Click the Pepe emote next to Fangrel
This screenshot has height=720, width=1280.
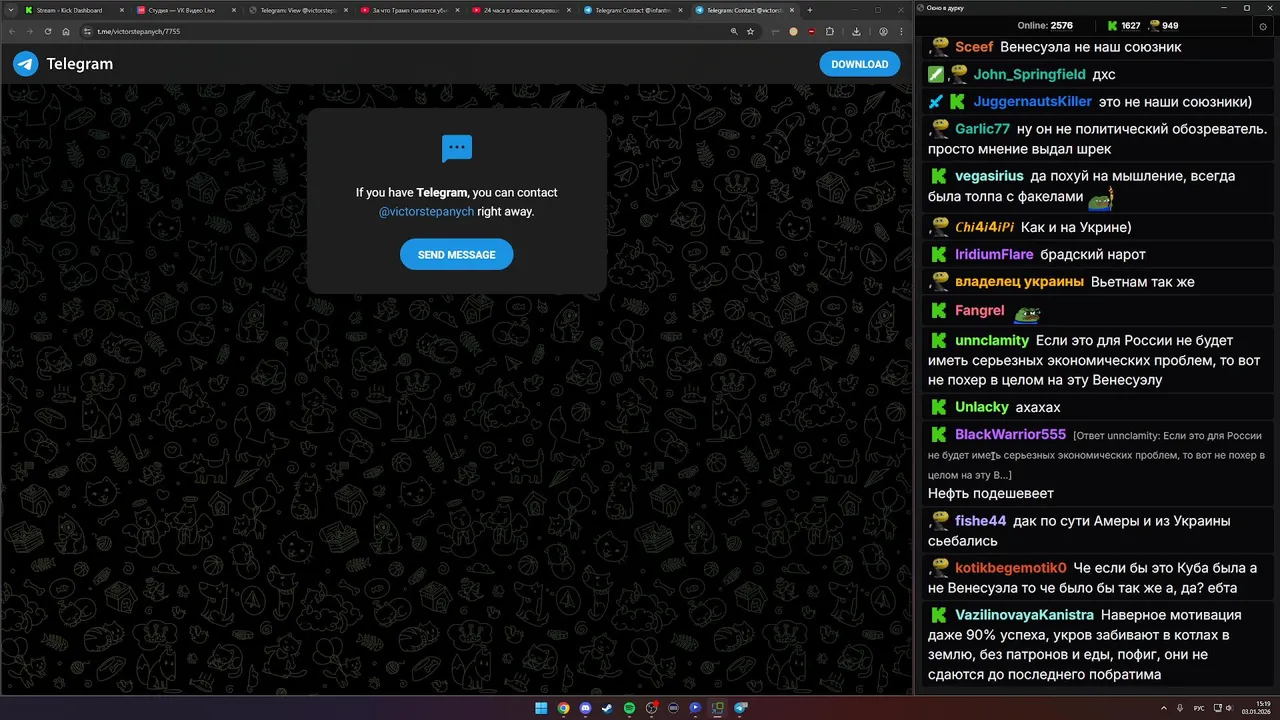(1026, 313)
